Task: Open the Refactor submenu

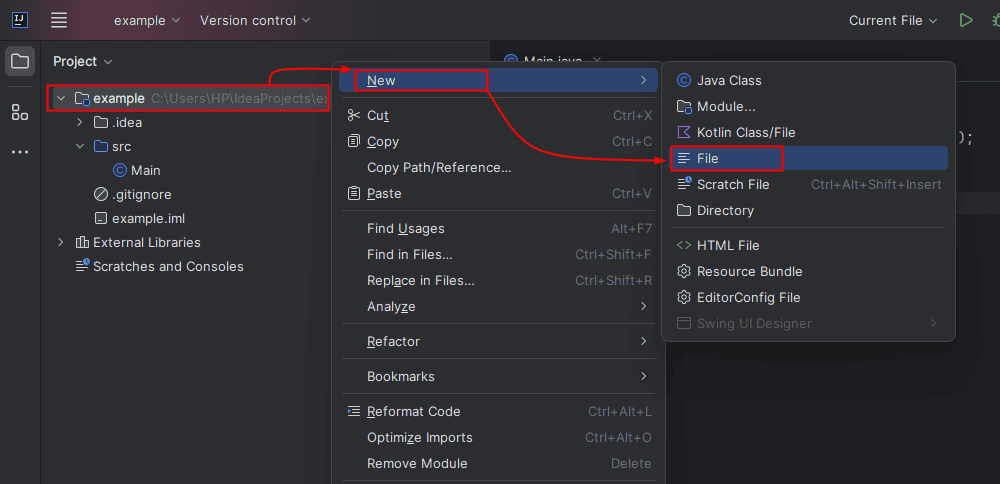Action: click(x=393, y=341)
